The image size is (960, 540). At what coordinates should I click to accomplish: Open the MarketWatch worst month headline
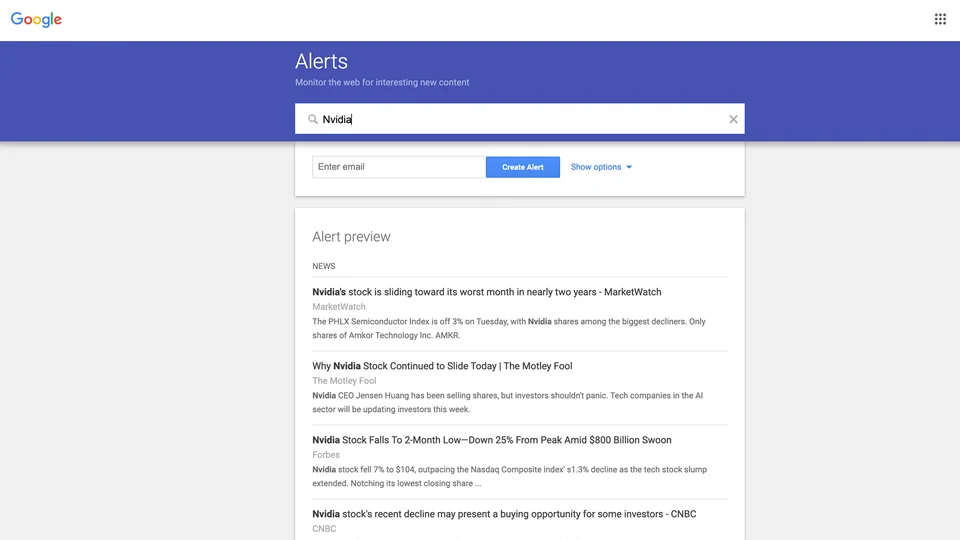tap(487, 292)
